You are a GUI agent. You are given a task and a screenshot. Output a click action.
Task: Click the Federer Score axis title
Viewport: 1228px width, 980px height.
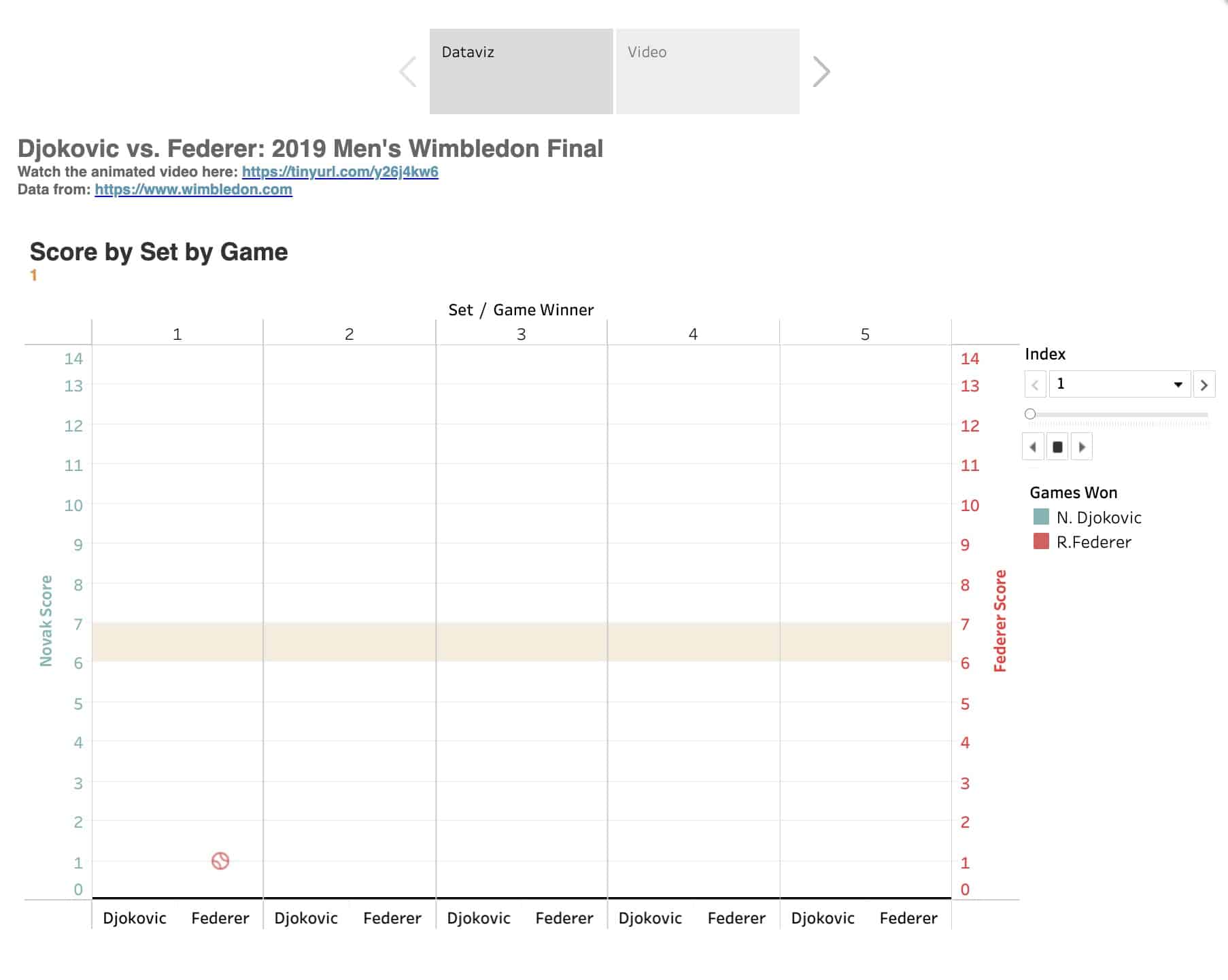pyautogui.click(x=1000, y=620)
